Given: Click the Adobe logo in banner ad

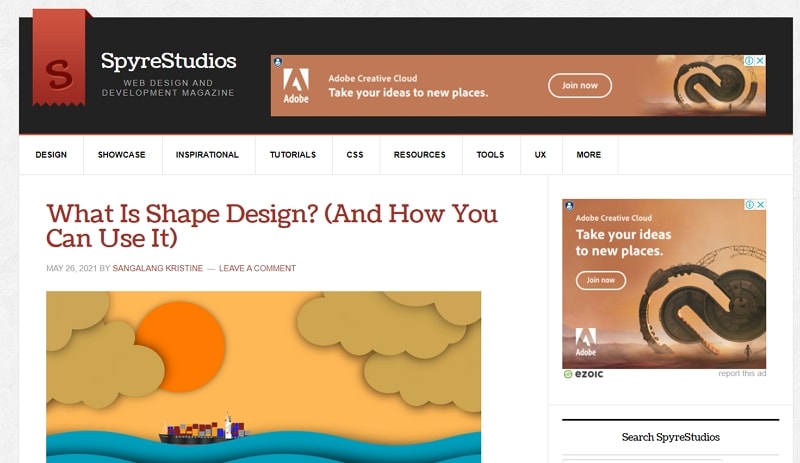Looking at the screenshot, I should click(296, 86).
